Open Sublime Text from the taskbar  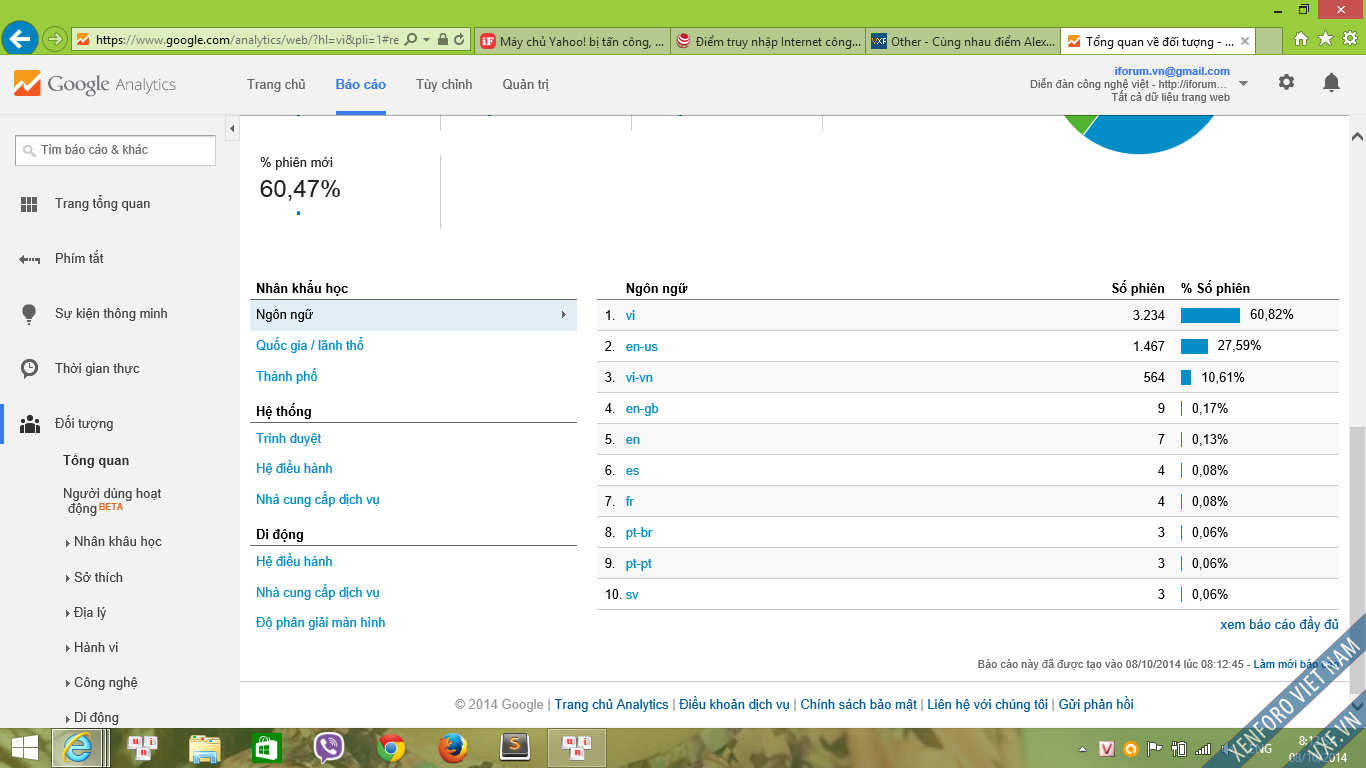tap(515, 747)
